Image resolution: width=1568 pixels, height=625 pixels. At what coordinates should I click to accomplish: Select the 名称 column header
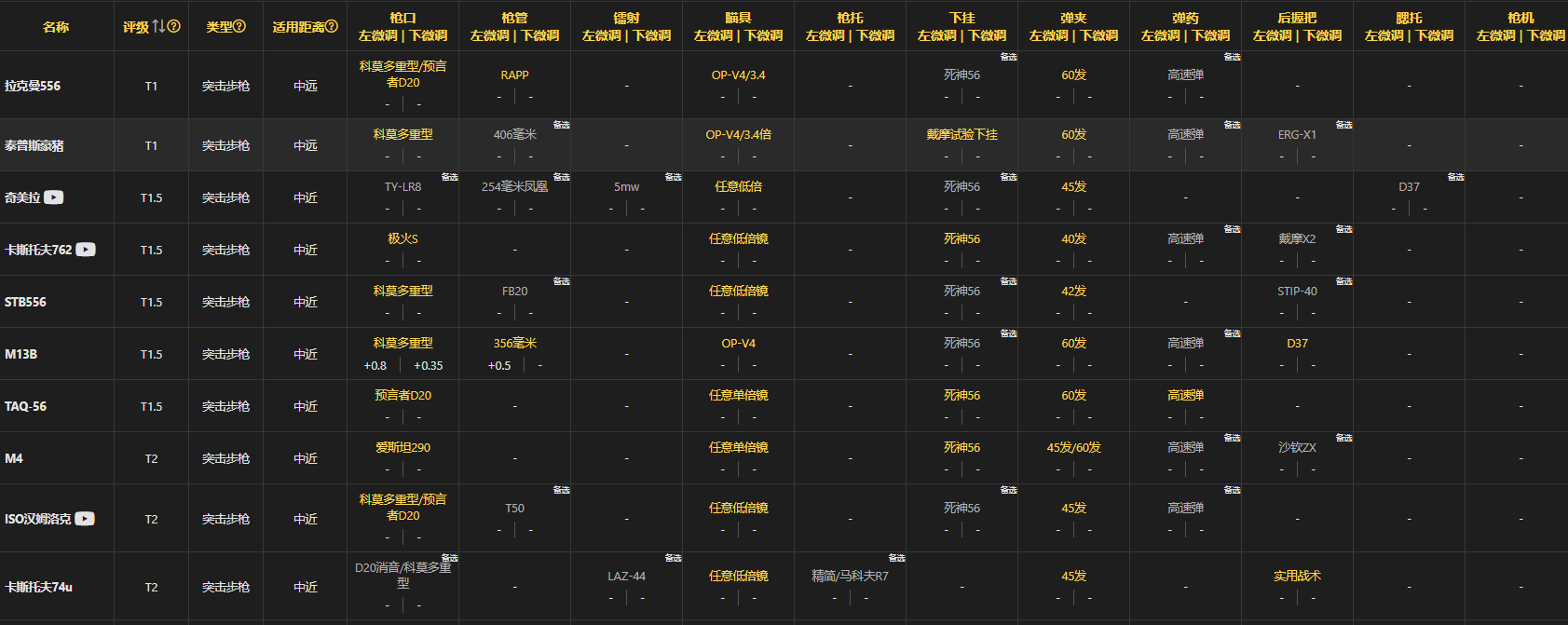(56, 27)
